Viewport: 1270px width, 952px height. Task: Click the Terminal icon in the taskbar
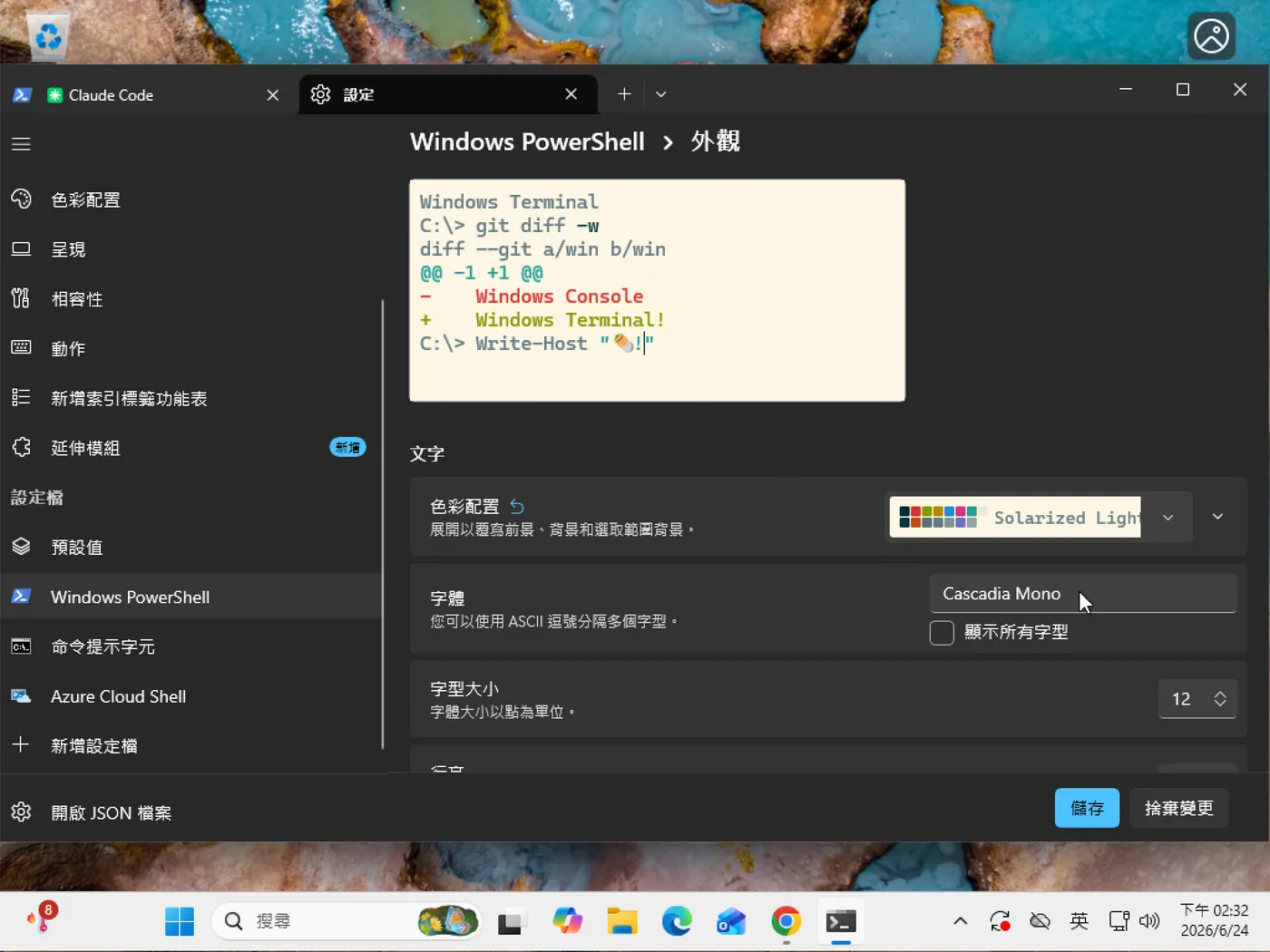click(x=841, y=921)
